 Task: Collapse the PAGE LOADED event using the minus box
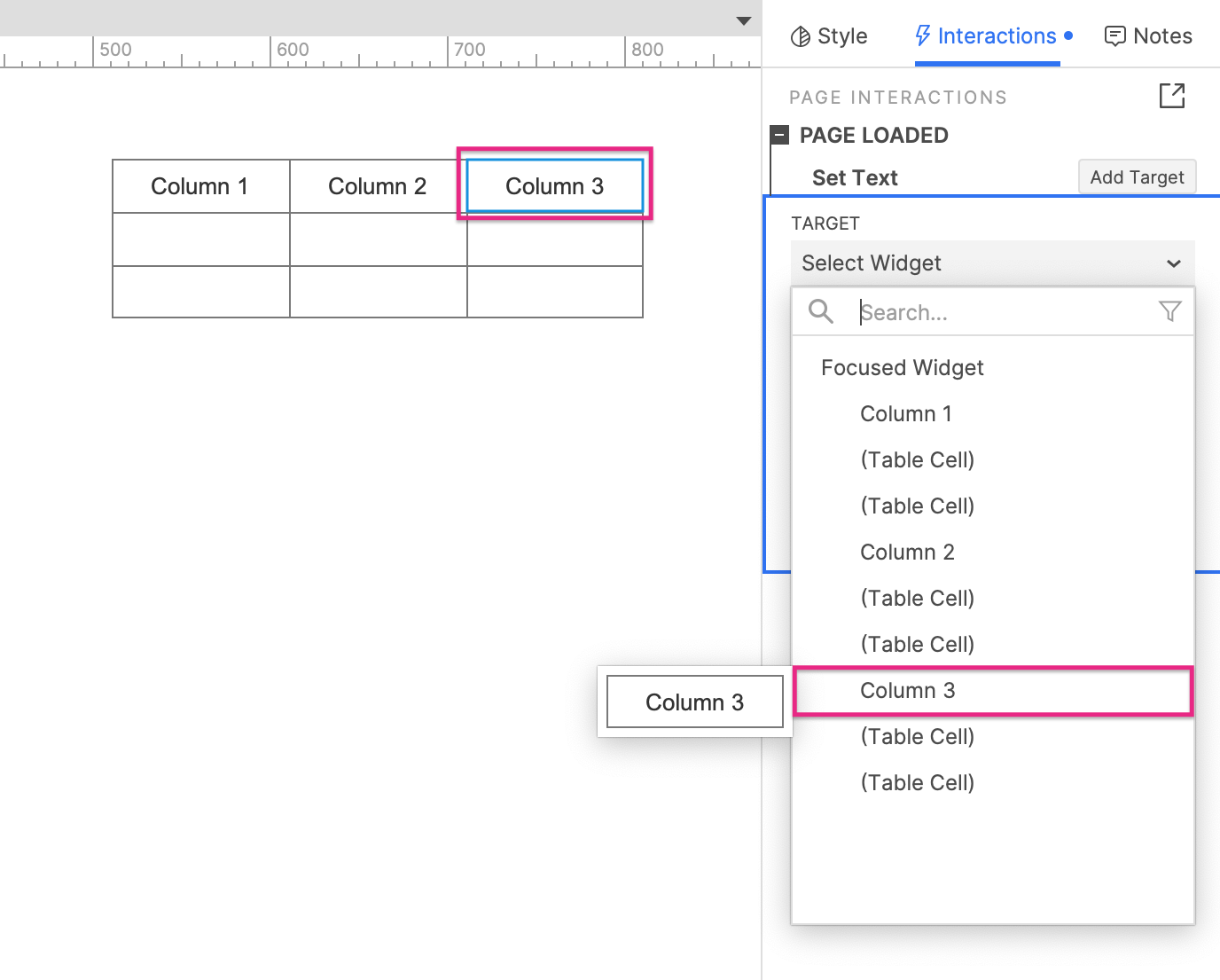pos(779,134)
